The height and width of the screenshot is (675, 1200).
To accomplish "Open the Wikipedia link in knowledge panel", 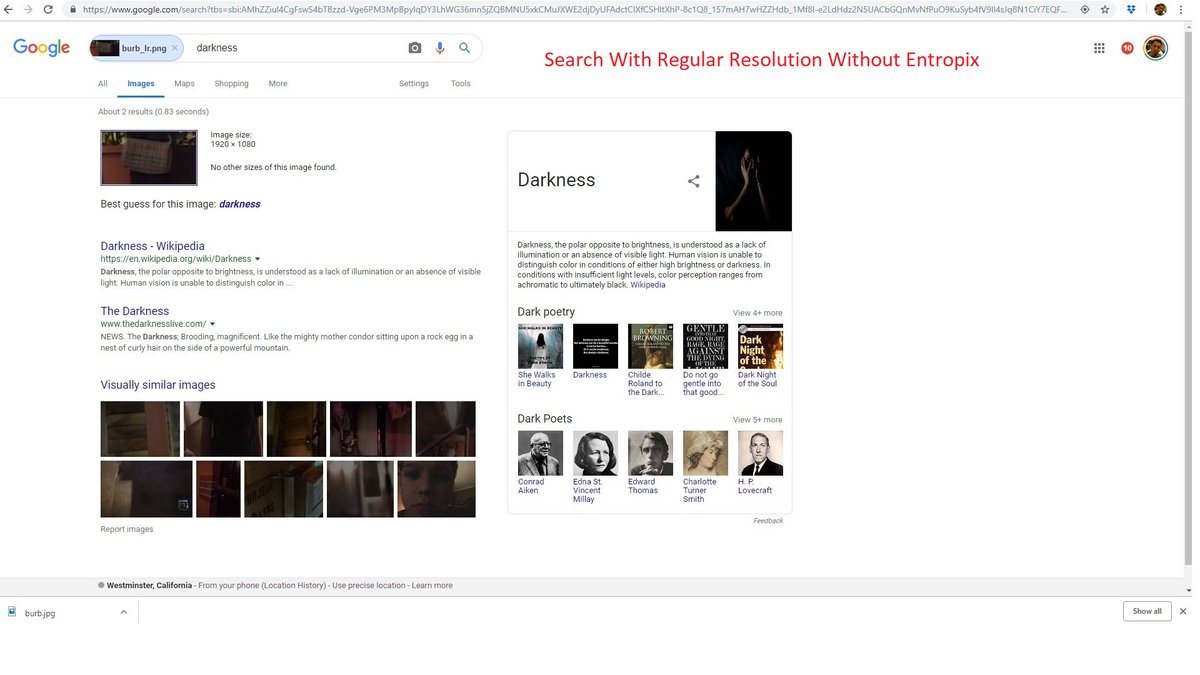I will [x=647, y=285].
